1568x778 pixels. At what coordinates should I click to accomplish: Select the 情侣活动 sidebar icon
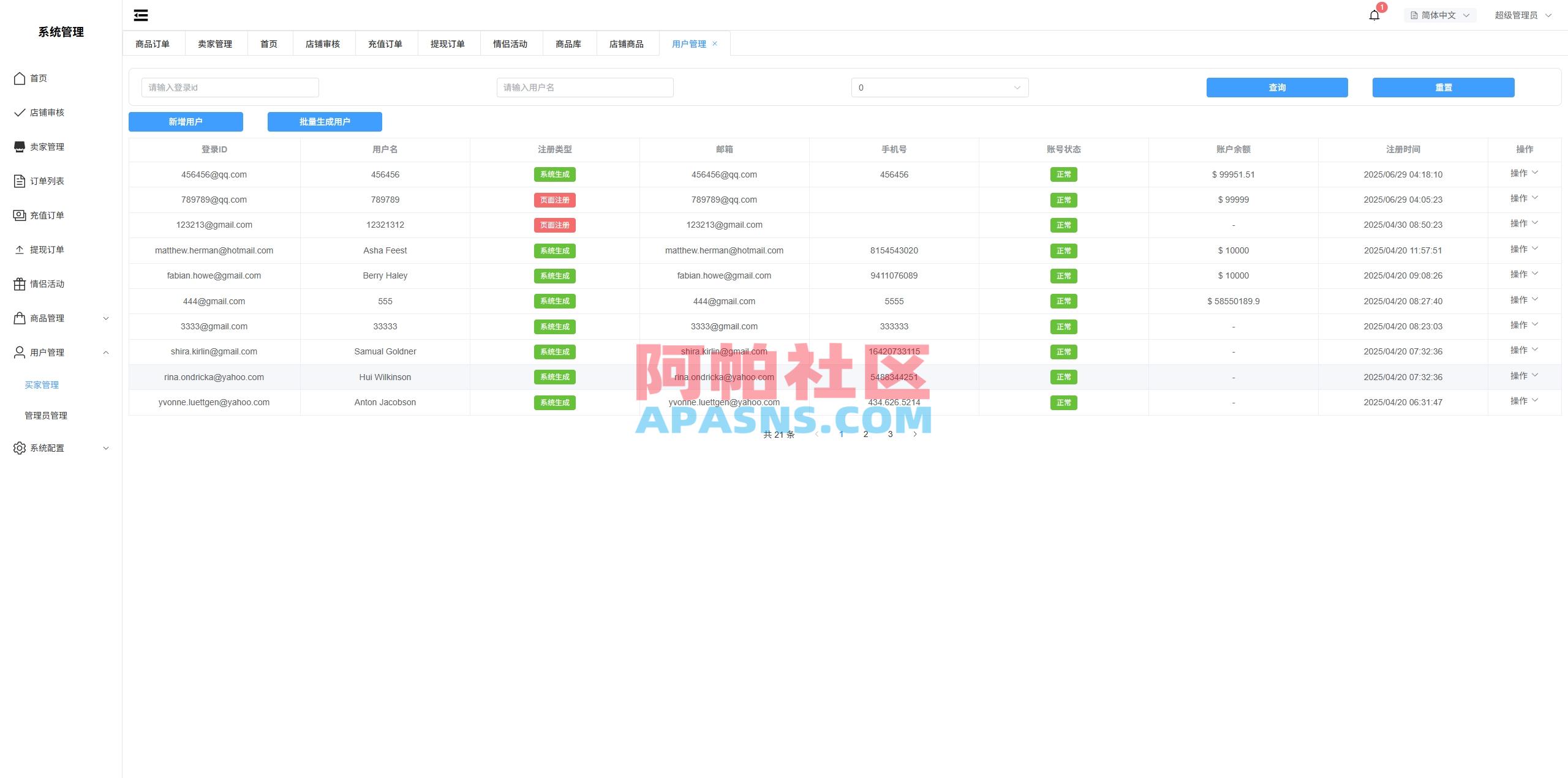[19, 283]
